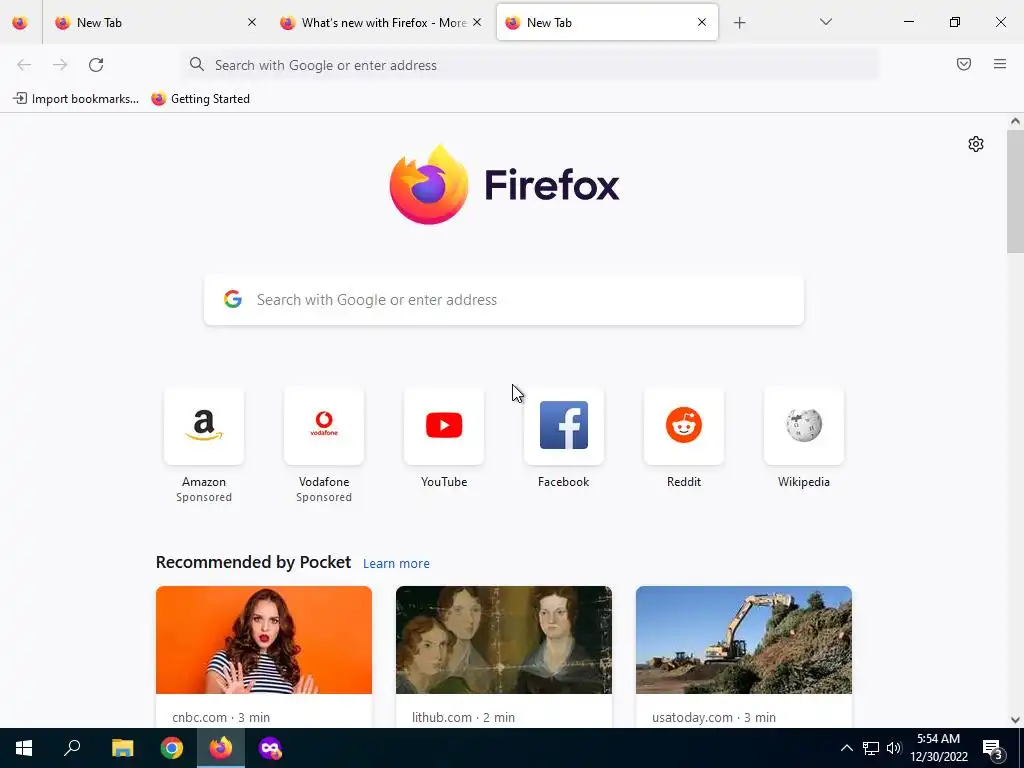
Task: Open usatoday.com Pocket story thumbnail
Action: (744, 640)
